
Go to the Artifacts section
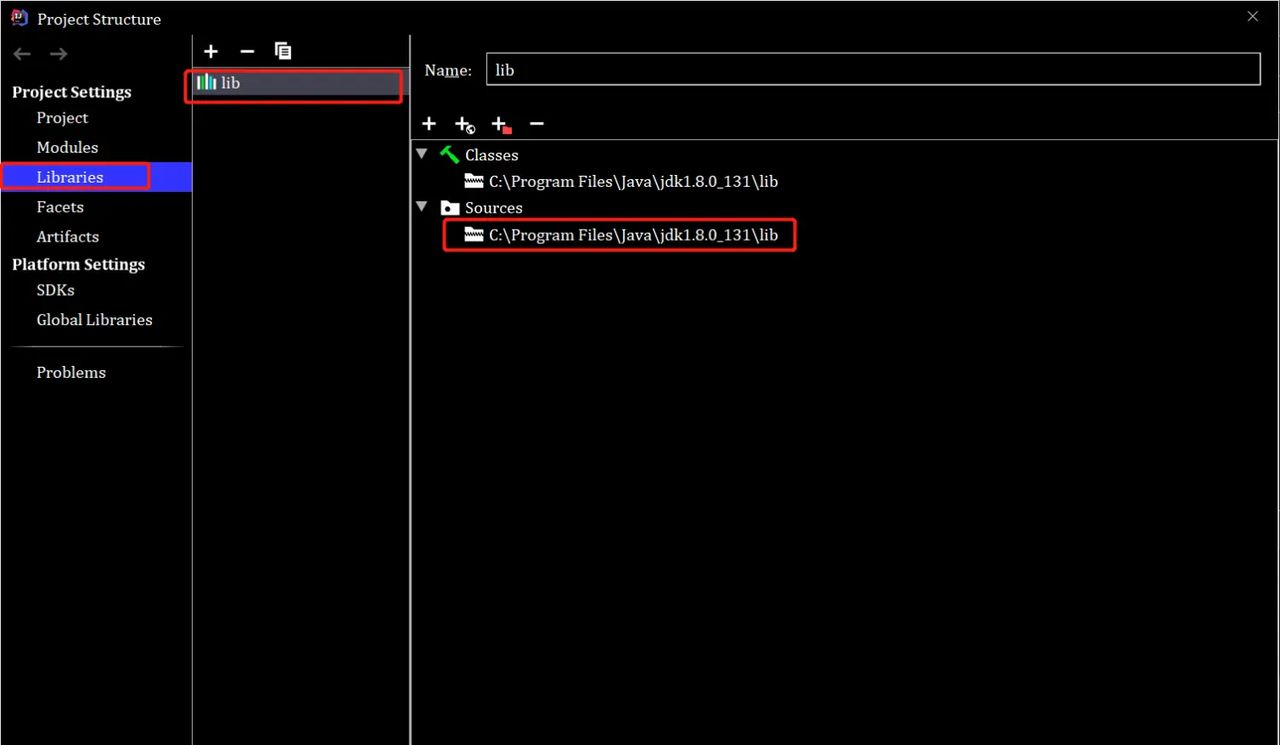[68, 237]
